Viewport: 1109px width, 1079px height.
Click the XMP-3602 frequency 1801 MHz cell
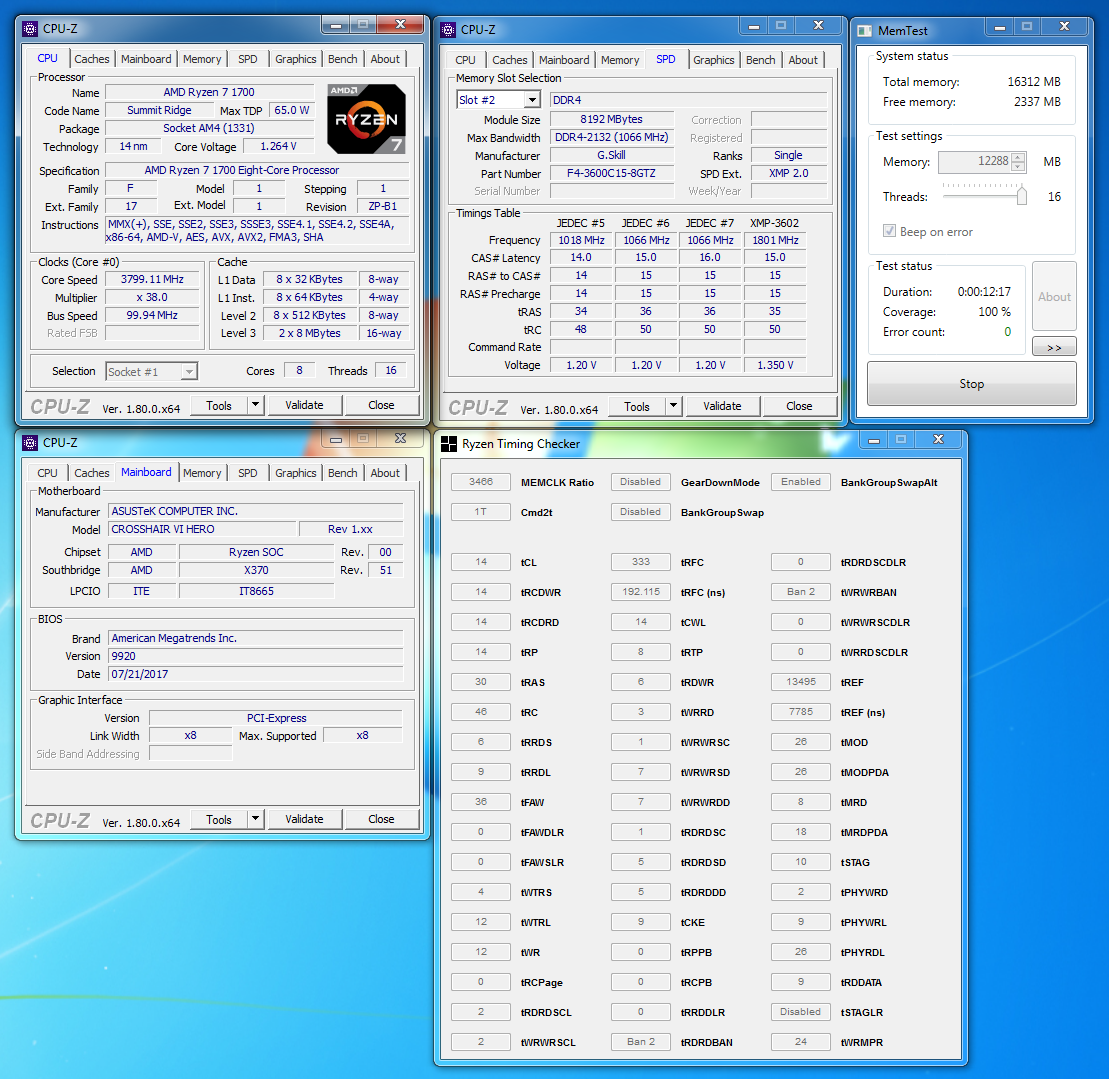pos(775,240)
